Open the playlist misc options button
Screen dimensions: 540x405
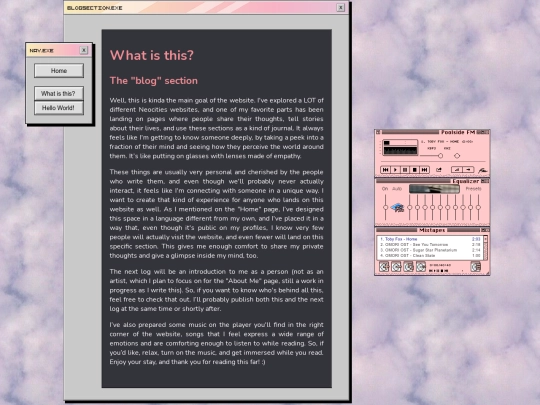pos(420,267)
